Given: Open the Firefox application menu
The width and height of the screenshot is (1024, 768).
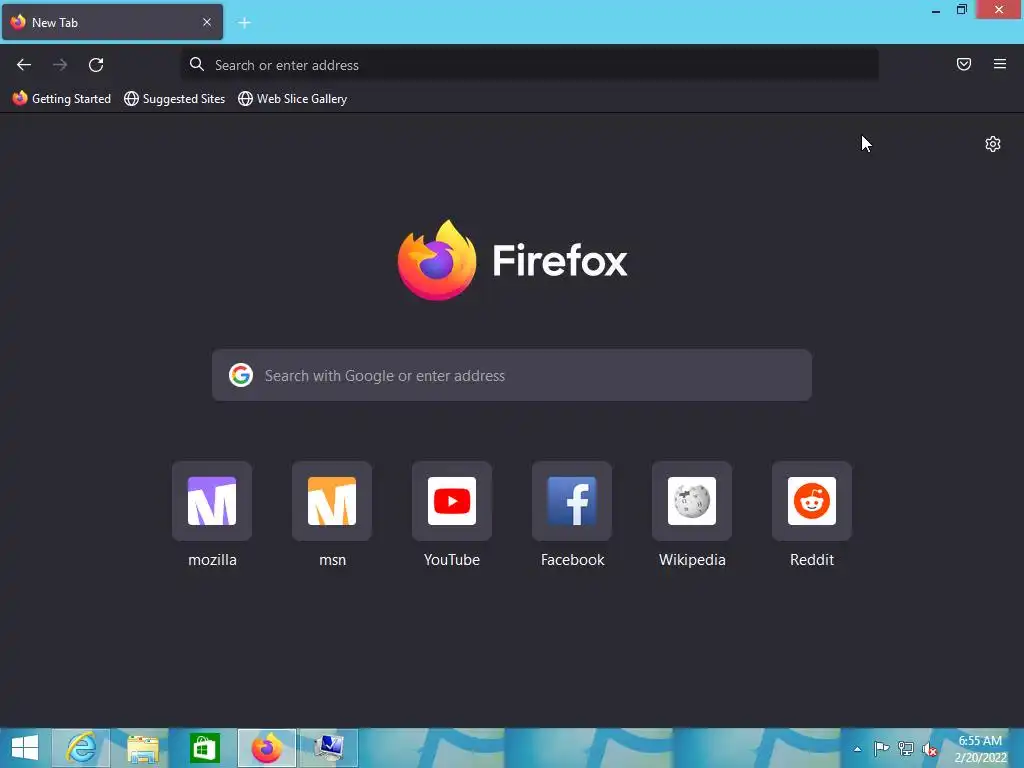Looking at the screenshot, I should (x=1000, y=64).
